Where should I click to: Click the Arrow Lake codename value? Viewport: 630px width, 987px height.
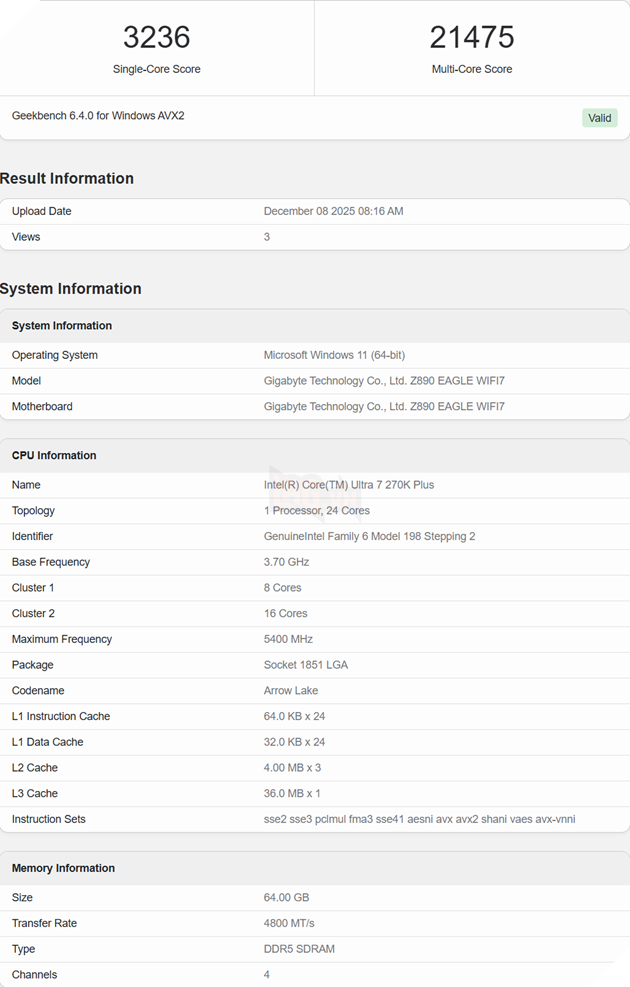(291, 691)
